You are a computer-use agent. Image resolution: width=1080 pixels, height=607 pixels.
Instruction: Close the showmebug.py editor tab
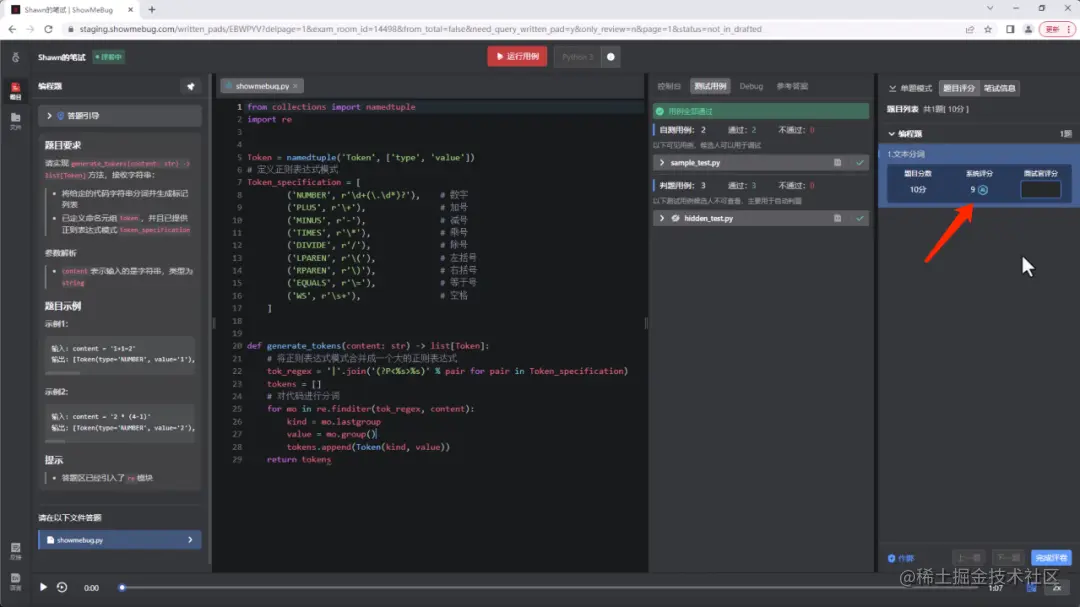tap(296, 86)
